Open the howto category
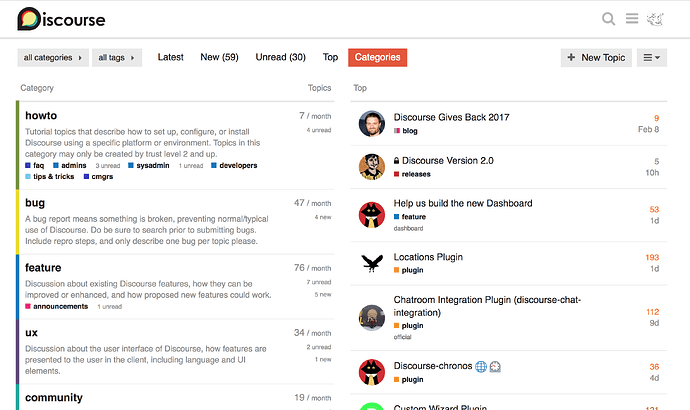690x410 pixels. [41, 116]
